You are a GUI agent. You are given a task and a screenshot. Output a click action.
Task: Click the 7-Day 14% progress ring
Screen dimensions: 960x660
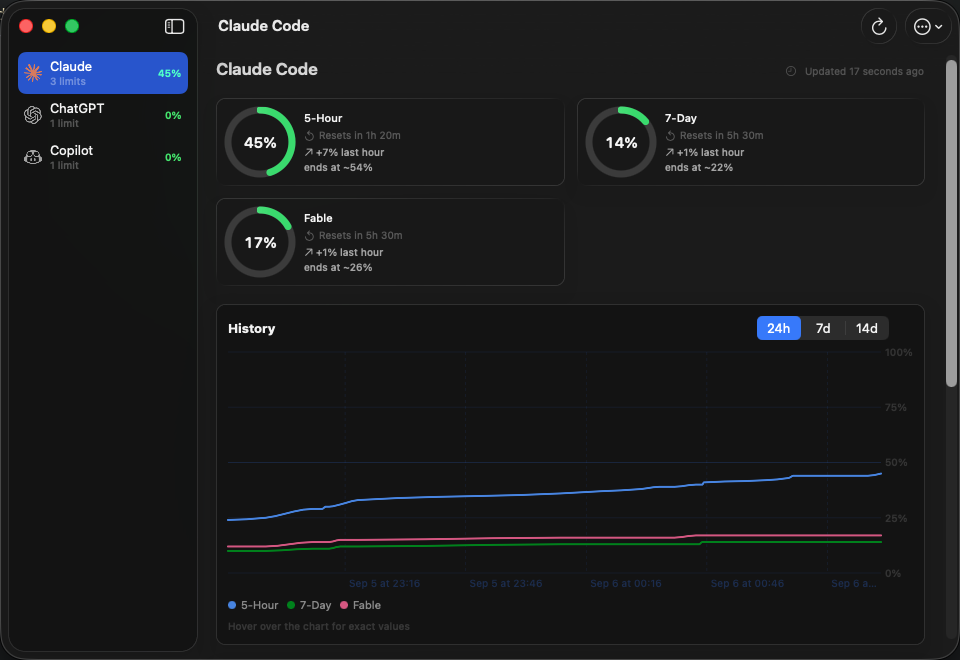621,142
